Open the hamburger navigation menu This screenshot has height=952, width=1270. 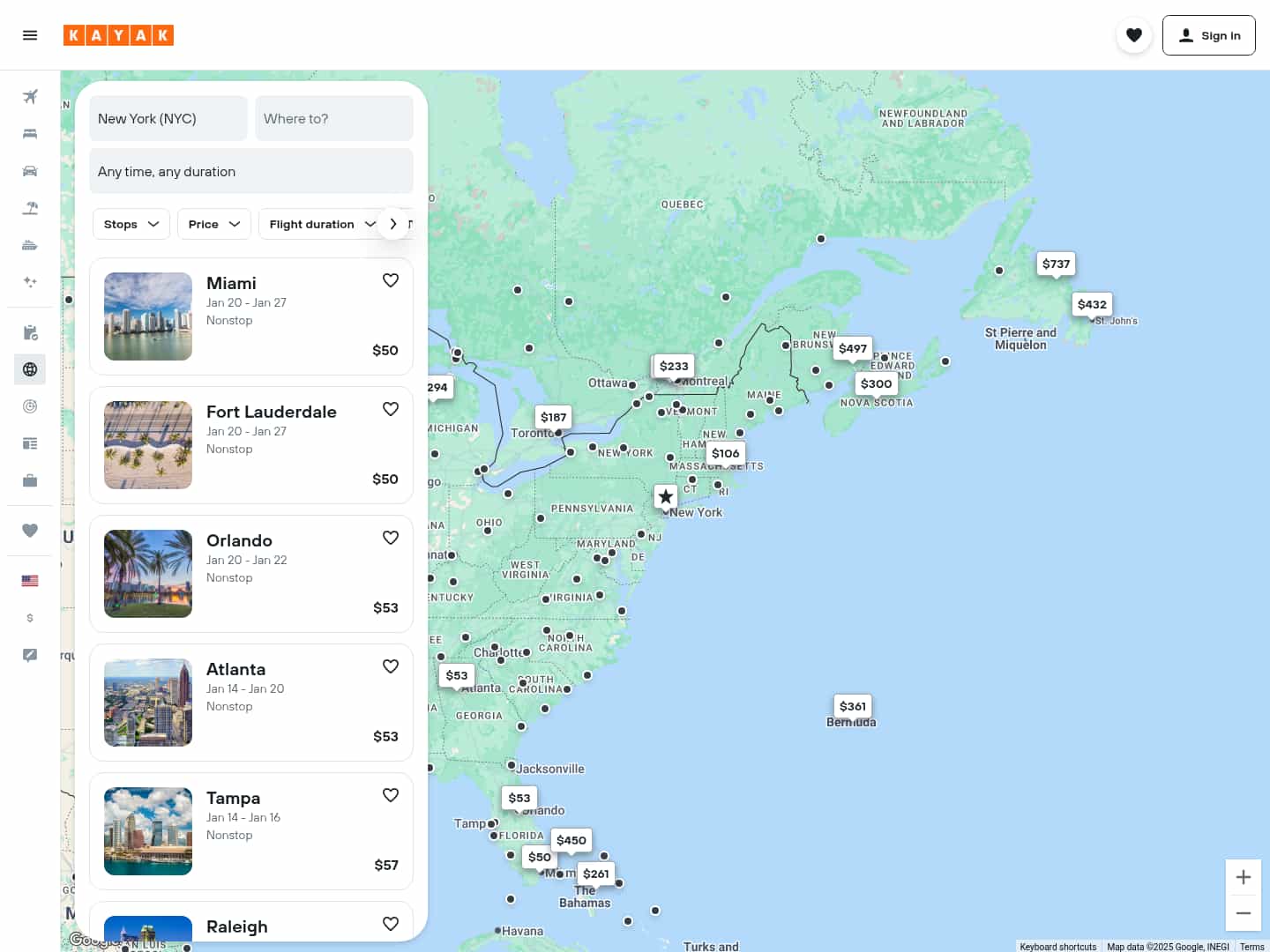(x=30, y=35)
